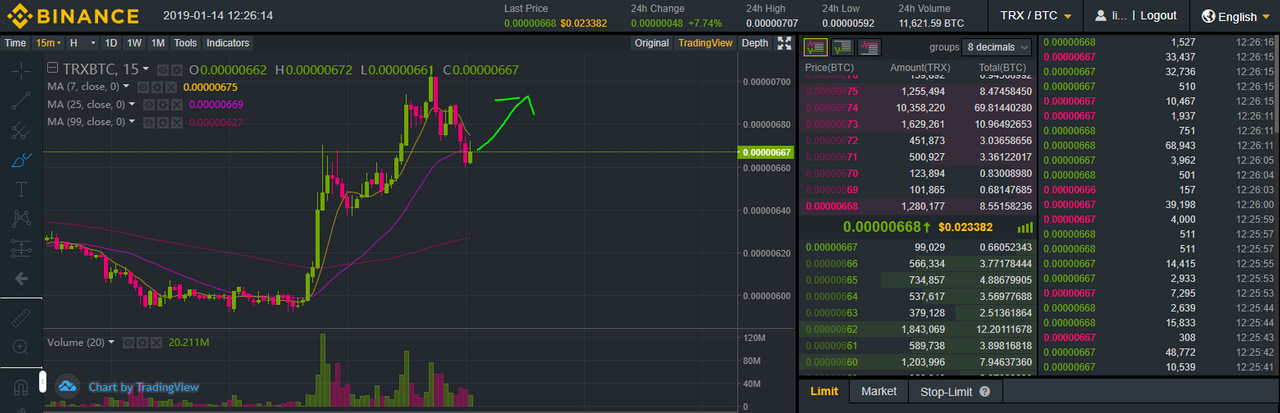
Task: Click the Logout link
Action: pyautogui.click(x=1158, y=16)
